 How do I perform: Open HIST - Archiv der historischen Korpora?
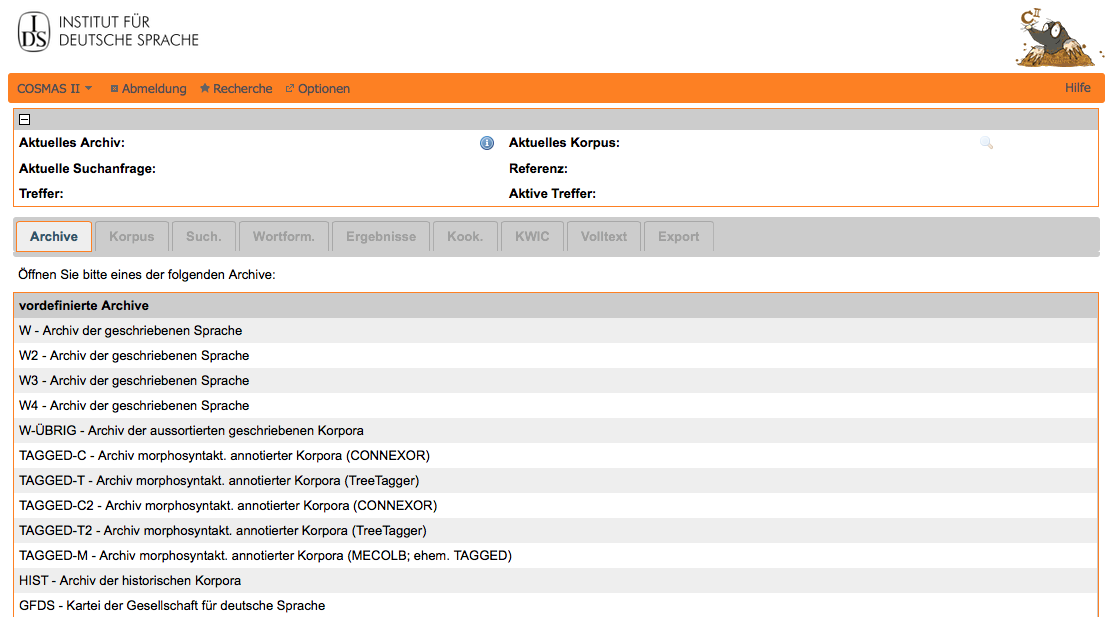[x=556, y=580]
